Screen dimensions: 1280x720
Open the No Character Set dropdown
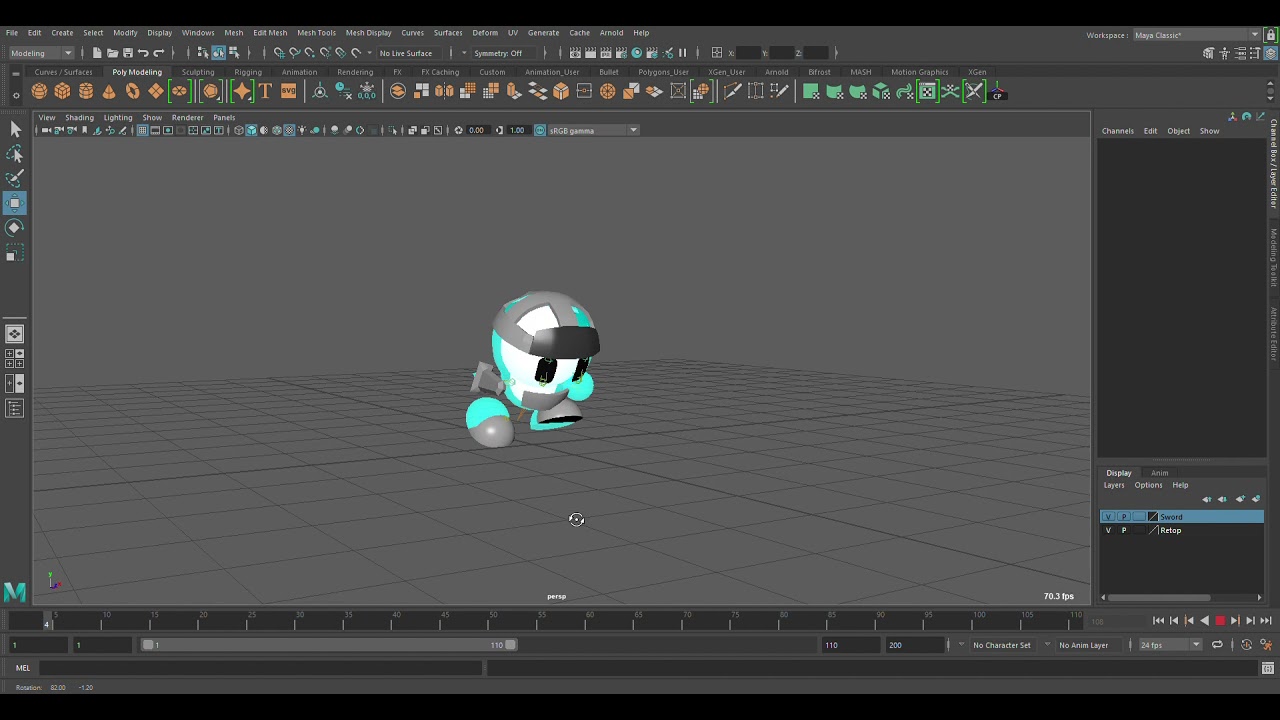click(1001, 645)
